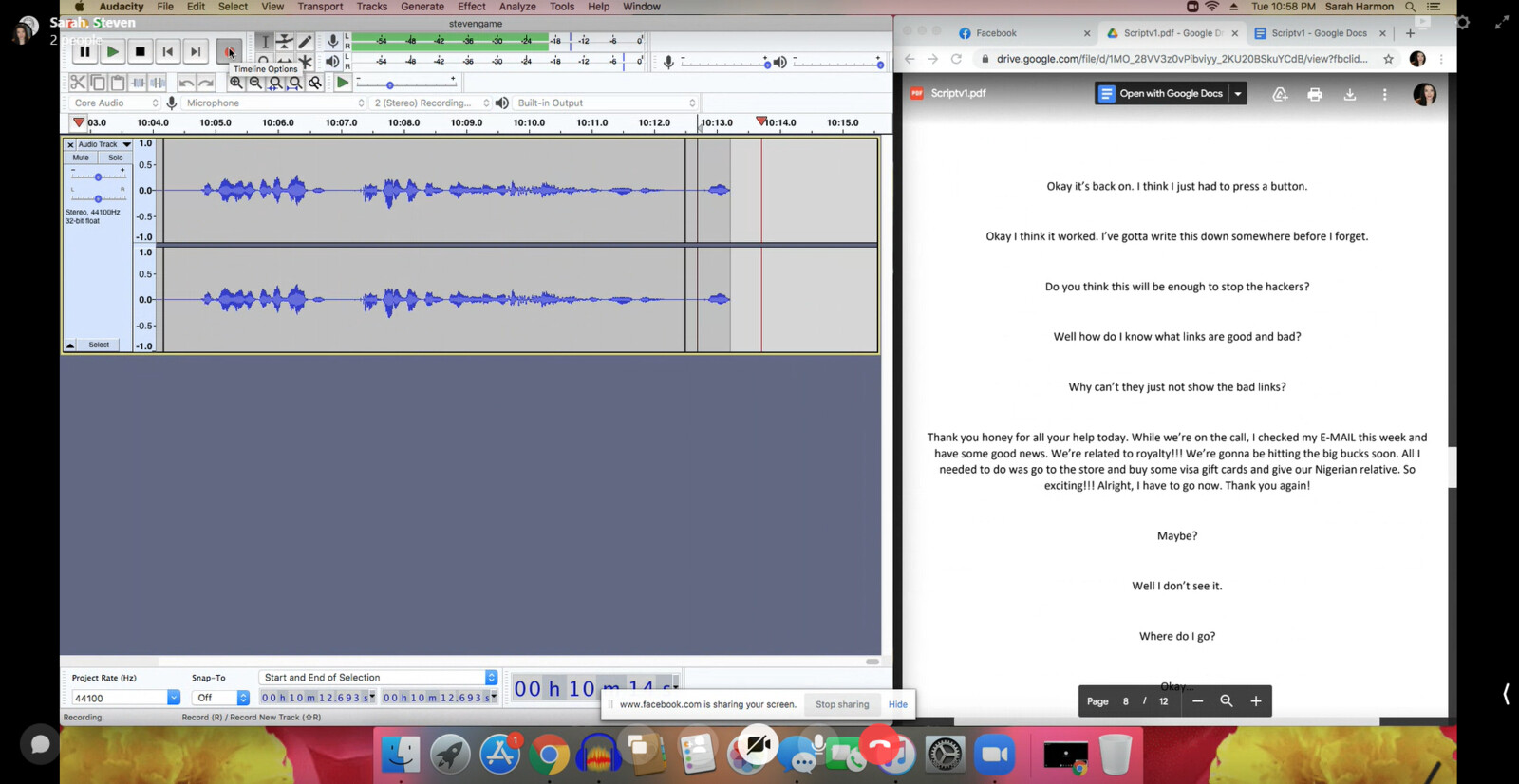The image size is (1519, 784).
Task: Open the Built-in Output device dropdown
Action: (606, 103)
